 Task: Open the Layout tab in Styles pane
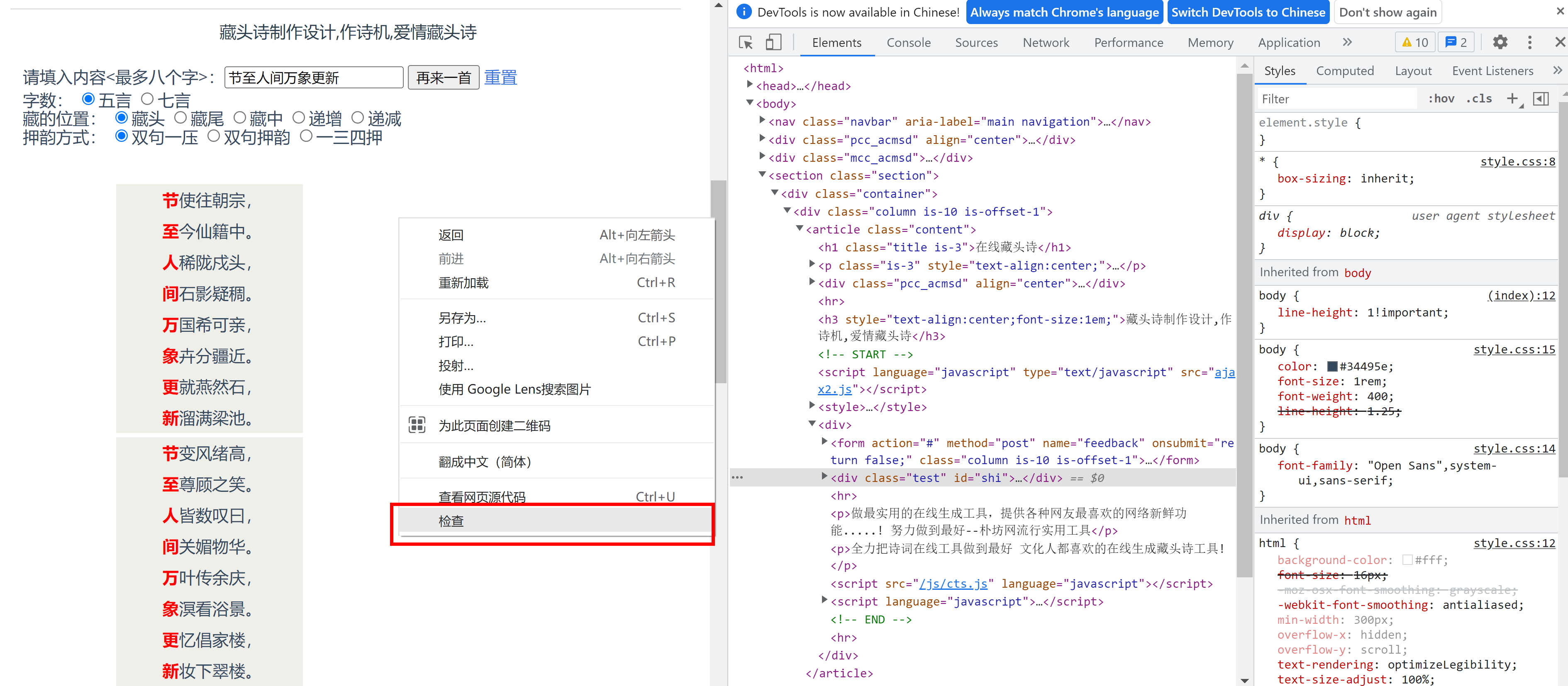1413,71
